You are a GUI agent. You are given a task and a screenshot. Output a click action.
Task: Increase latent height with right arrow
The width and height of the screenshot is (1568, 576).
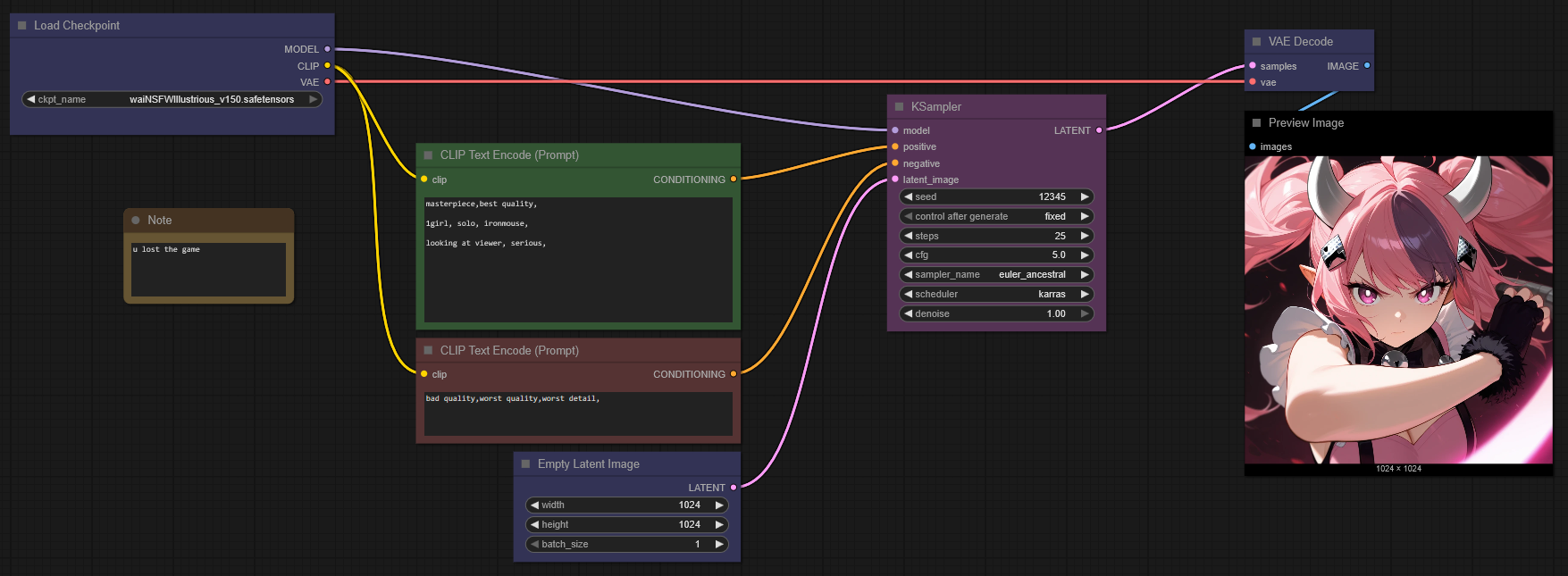(x=719, y=525)
